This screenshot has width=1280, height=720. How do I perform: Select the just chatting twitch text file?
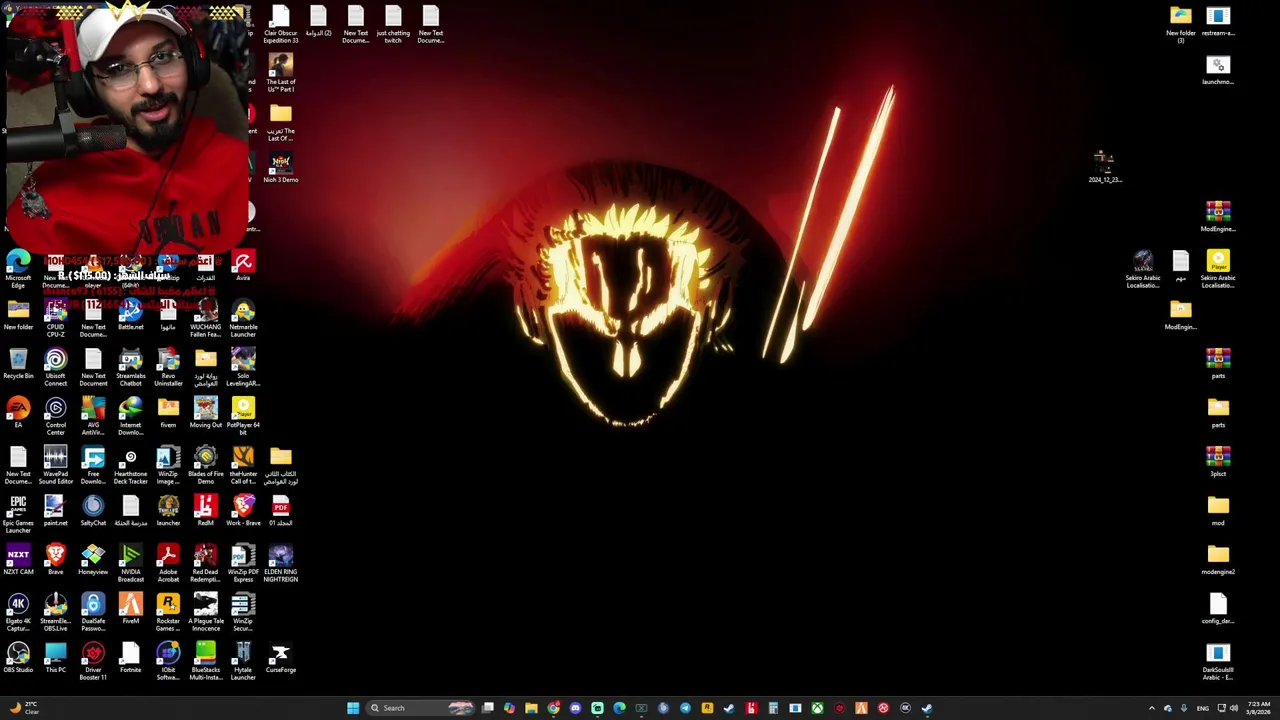[393, 25]
